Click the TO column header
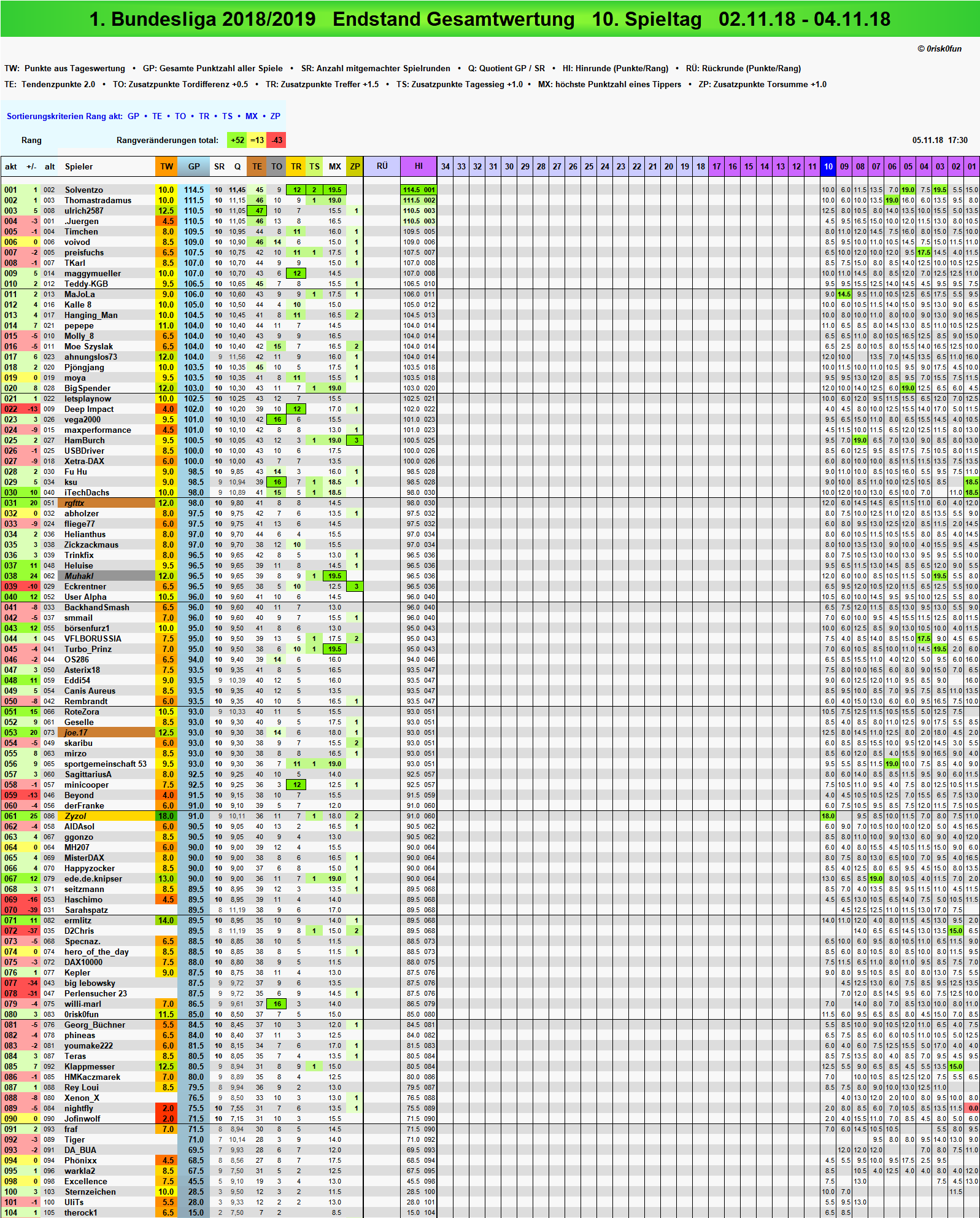This screenshot has height=1218, width=980. coord(277,166)
